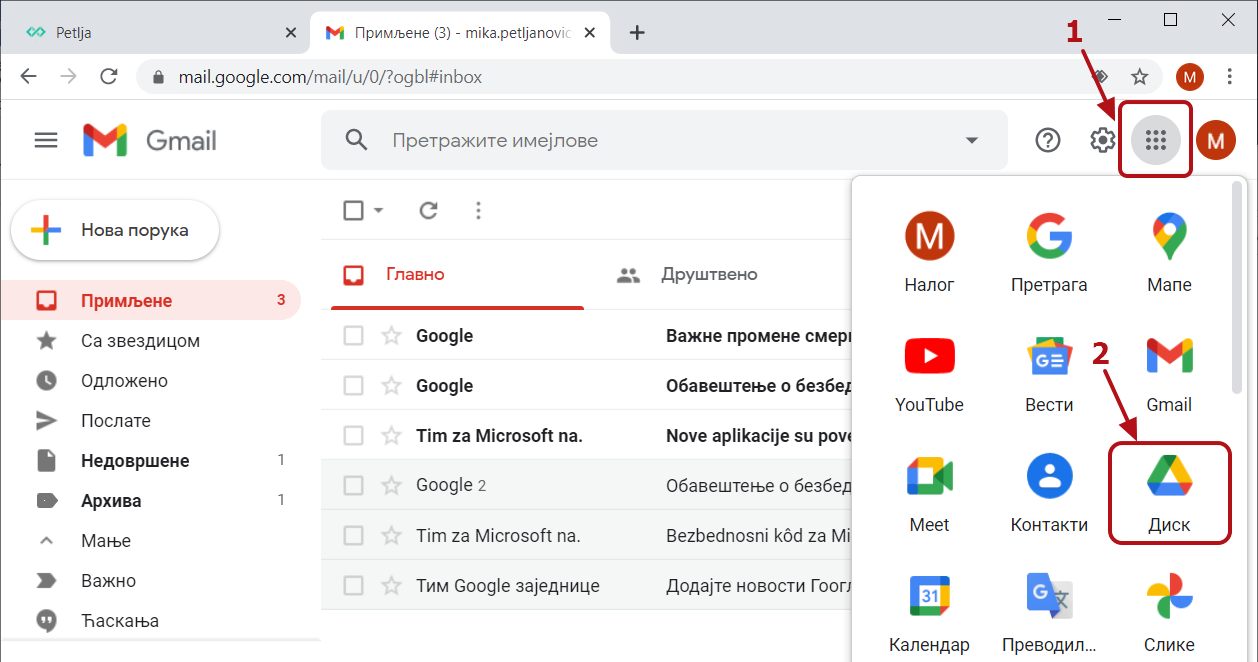1258x662 pixels.
Task: Open Google Calendar (Календар) app
Action: 929,613
